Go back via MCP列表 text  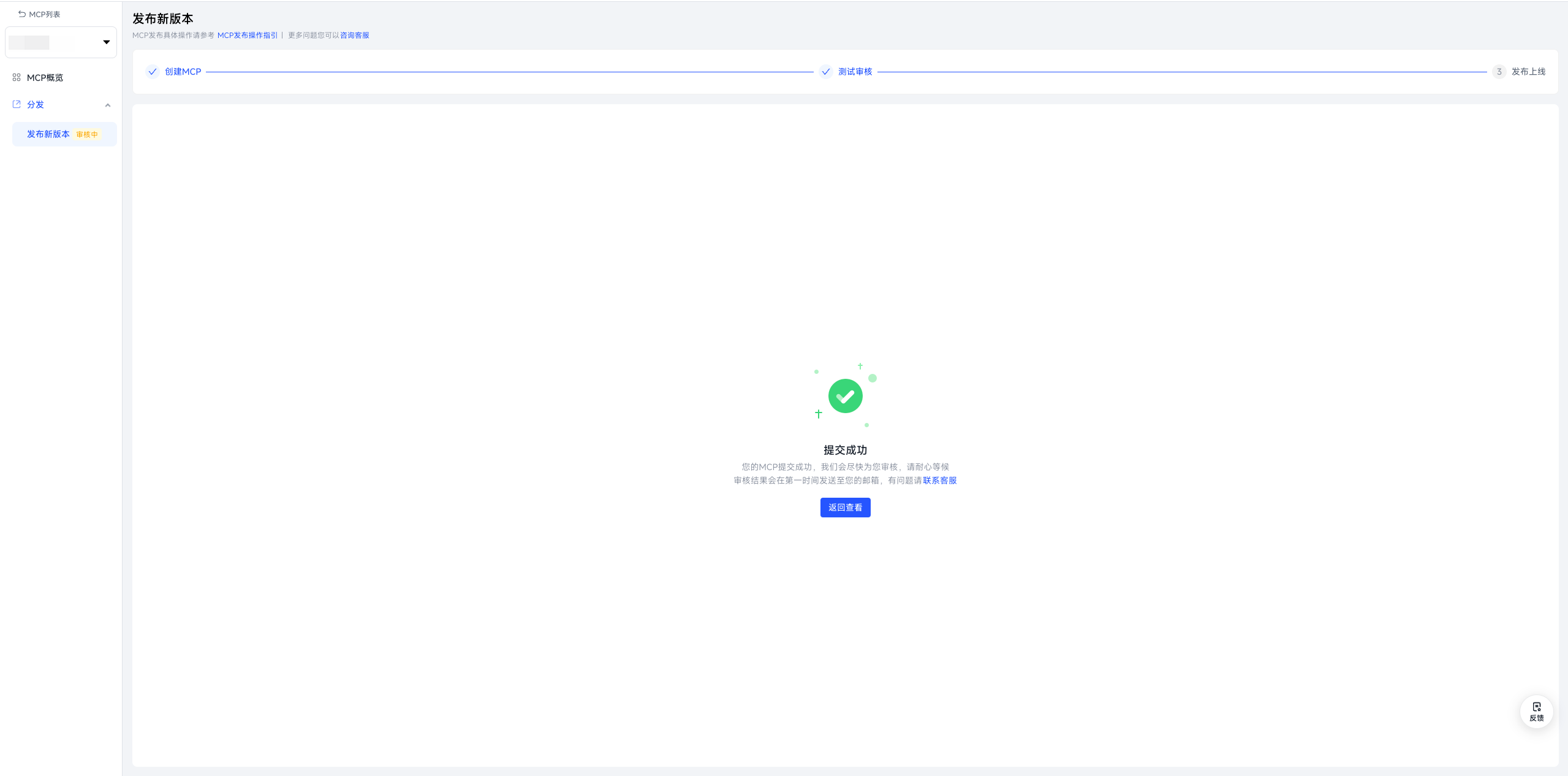(44, 14)
